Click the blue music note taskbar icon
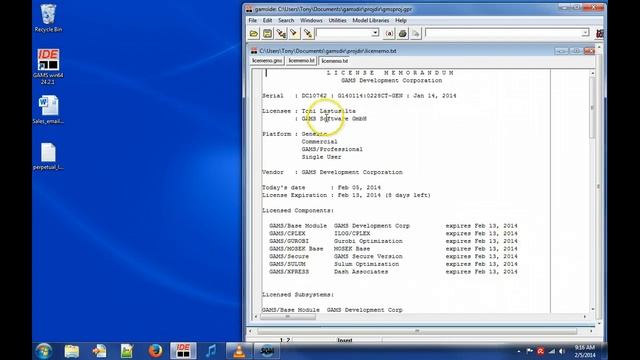This screenshot has height=360, width=640. tap(211, 351)
